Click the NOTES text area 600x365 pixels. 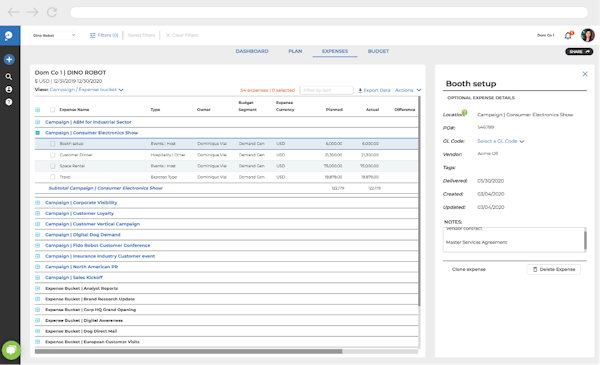[x=514, y=240]
